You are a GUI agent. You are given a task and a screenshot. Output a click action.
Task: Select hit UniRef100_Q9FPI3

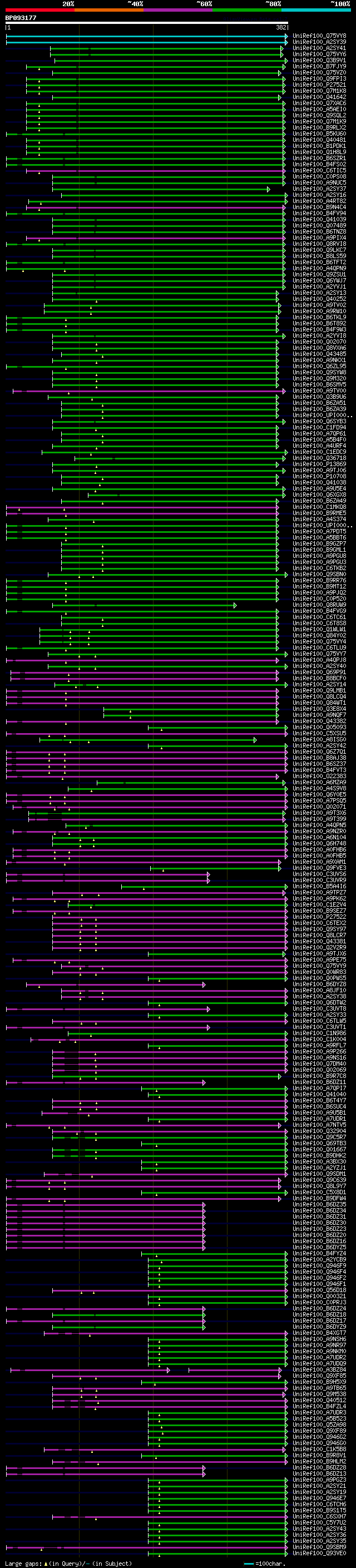tap(319, 78)
